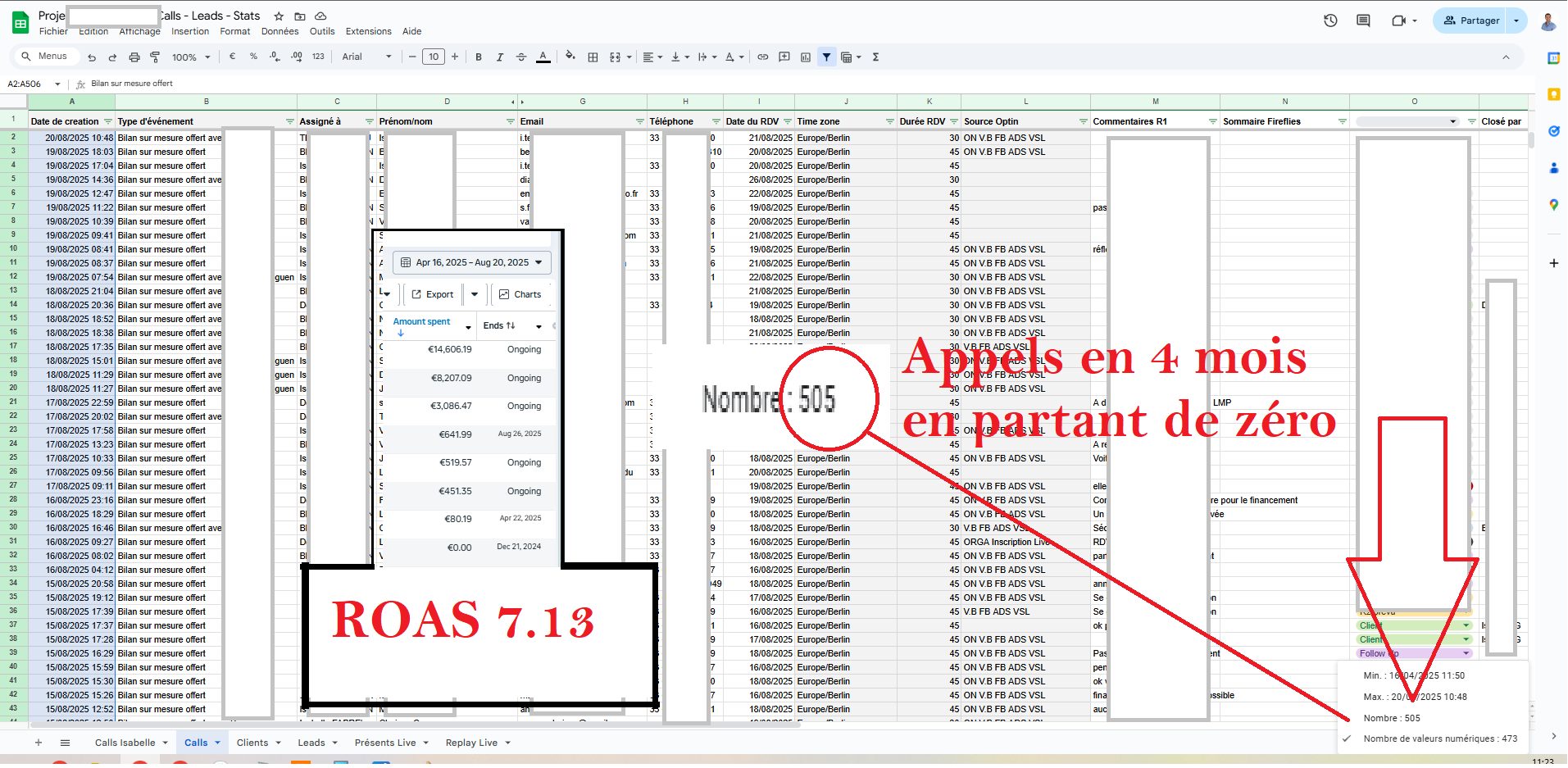Merge cells with the merge icon
The height and width of the screenshot is (768, 1568).
coord(615,57)
